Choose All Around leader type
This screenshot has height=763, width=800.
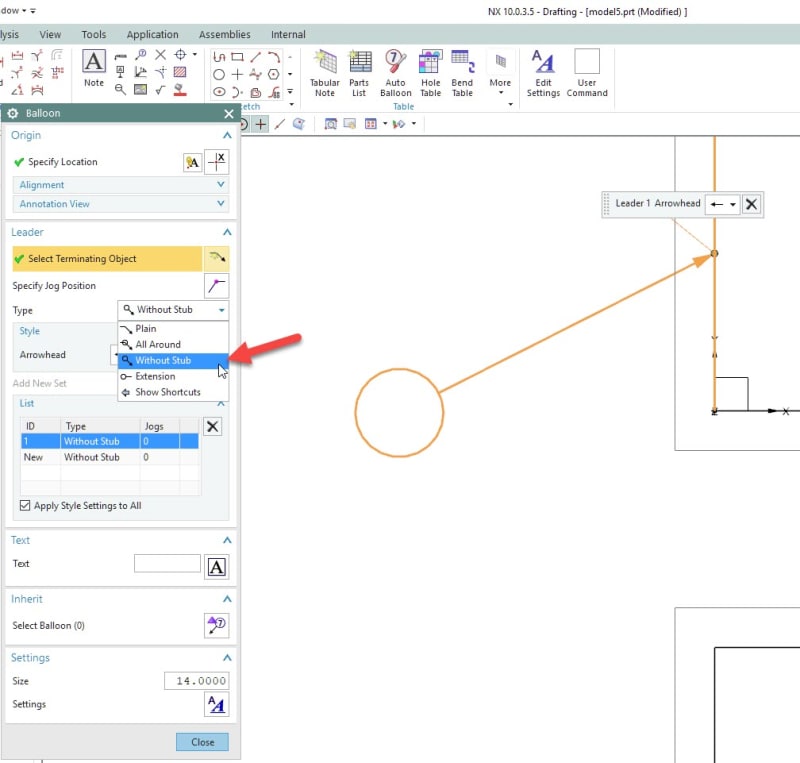pyautogui.click(x=173, y=344)
